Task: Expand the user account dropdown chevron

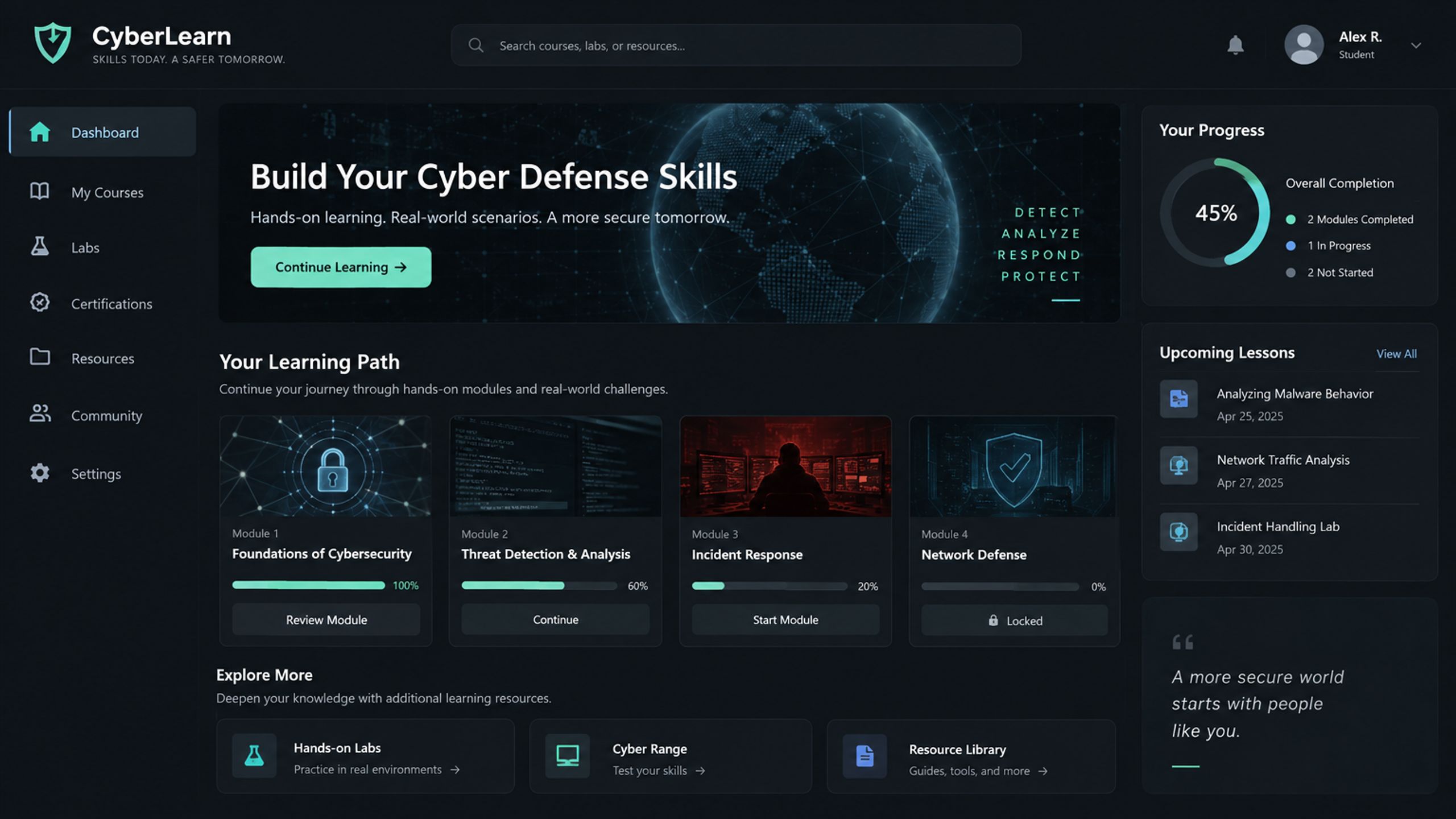Action: pos(1416,45)
